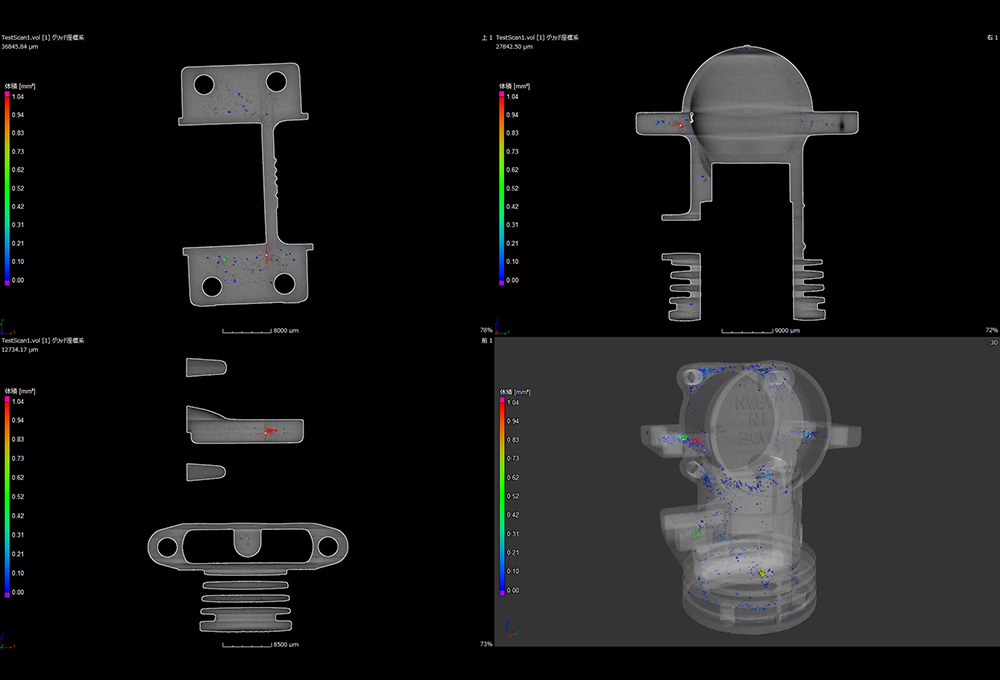
Task: Click the 73% zoom value
Action: click(486, 644)
